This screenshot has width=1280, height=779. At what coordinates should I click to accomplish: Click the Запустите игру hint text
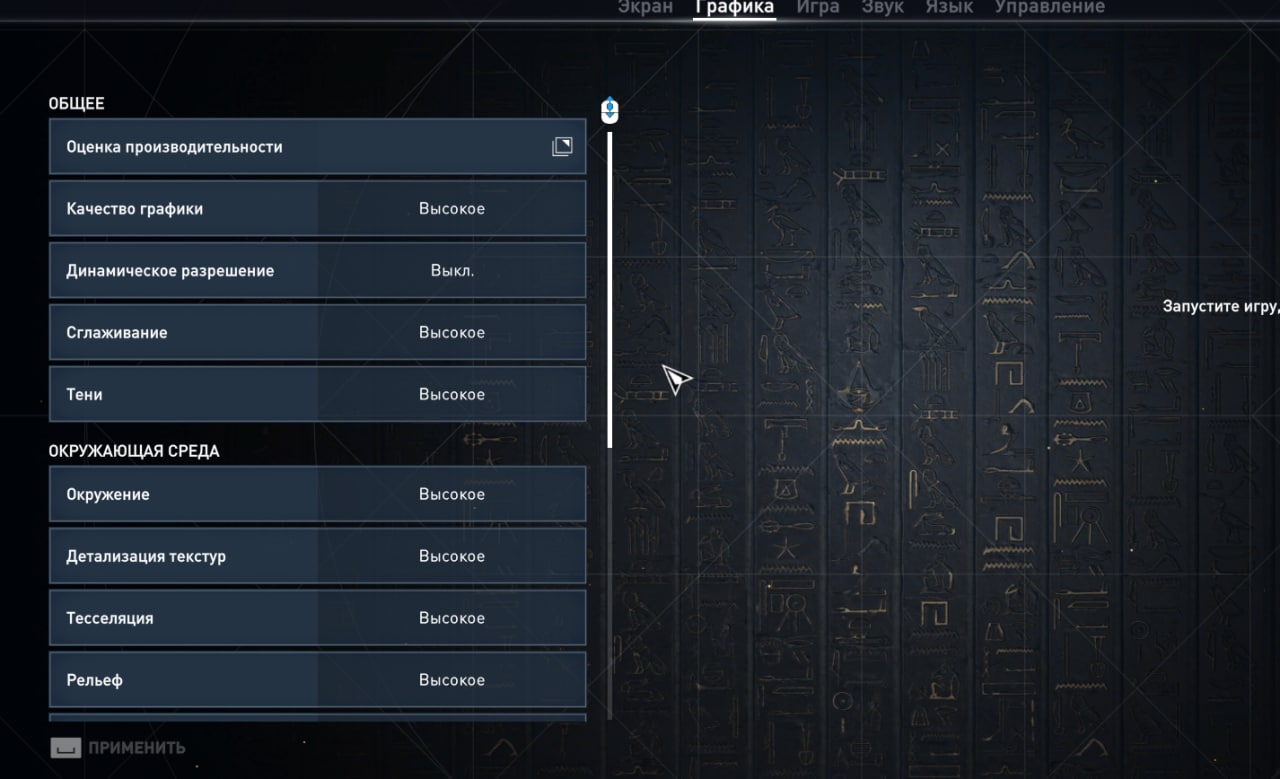coord(1221,307)
